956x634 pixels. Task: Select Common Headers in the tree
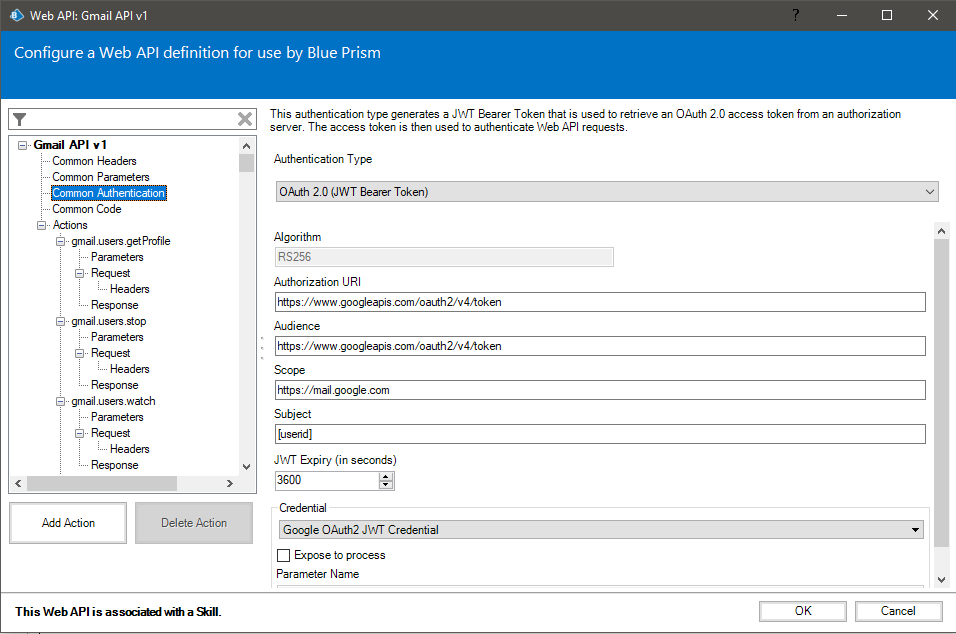click(x=94, y=161)
